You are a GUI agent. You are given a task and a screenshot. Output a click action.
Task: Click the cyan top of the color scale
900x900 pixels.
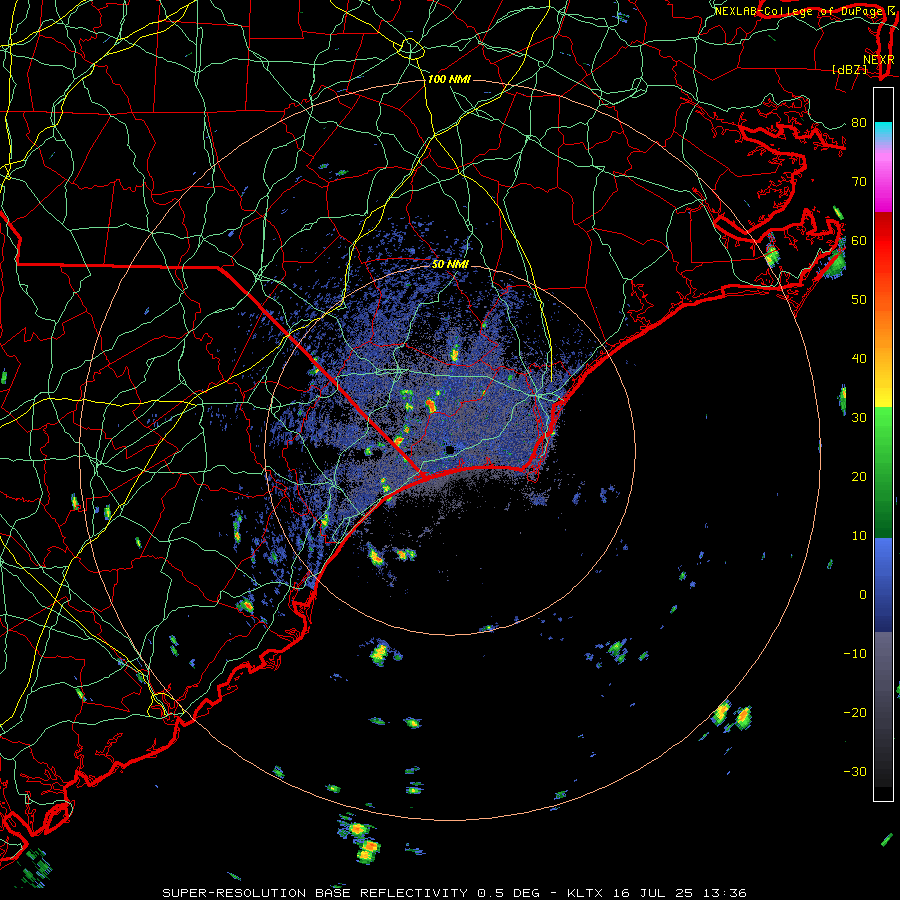coord(883,129)
